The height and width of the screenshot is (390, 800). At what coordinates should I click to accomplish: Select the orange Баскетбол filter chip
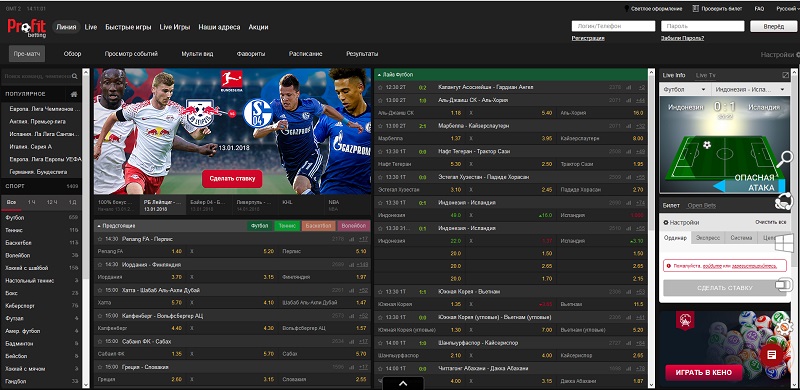click(318, 225)
